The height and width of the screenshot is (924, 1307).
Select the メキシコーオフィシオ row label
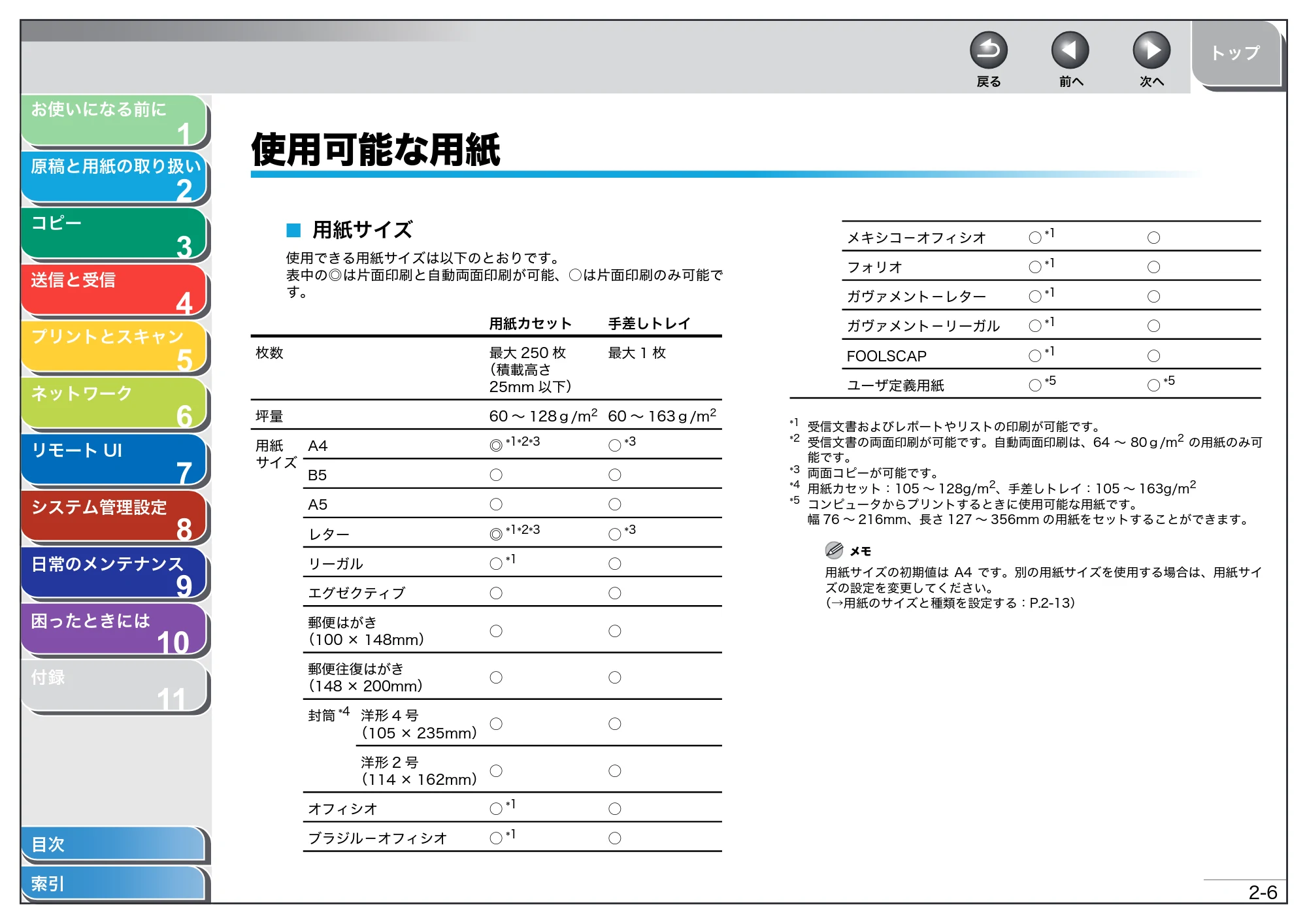pos(916,238)
